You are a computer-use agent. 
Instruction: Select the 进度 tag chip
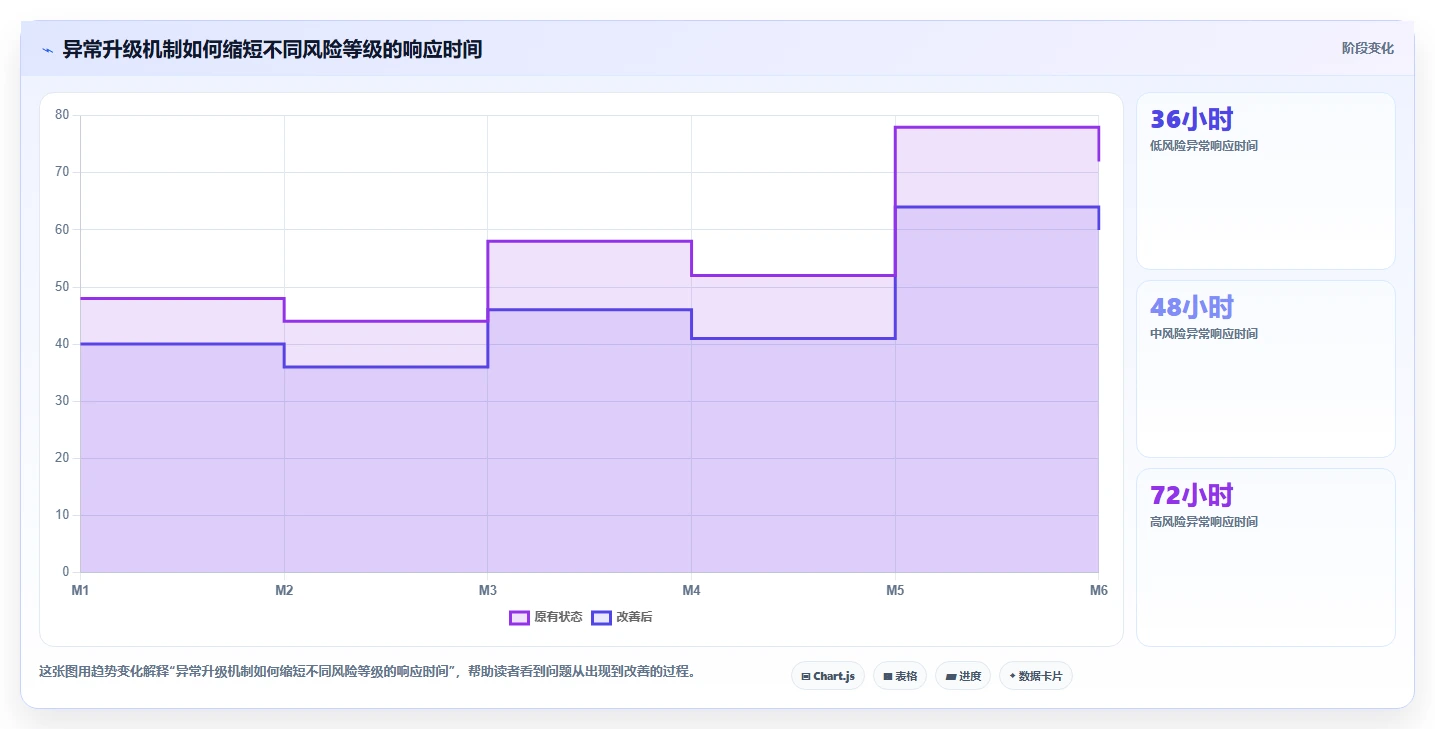[963, 676]
